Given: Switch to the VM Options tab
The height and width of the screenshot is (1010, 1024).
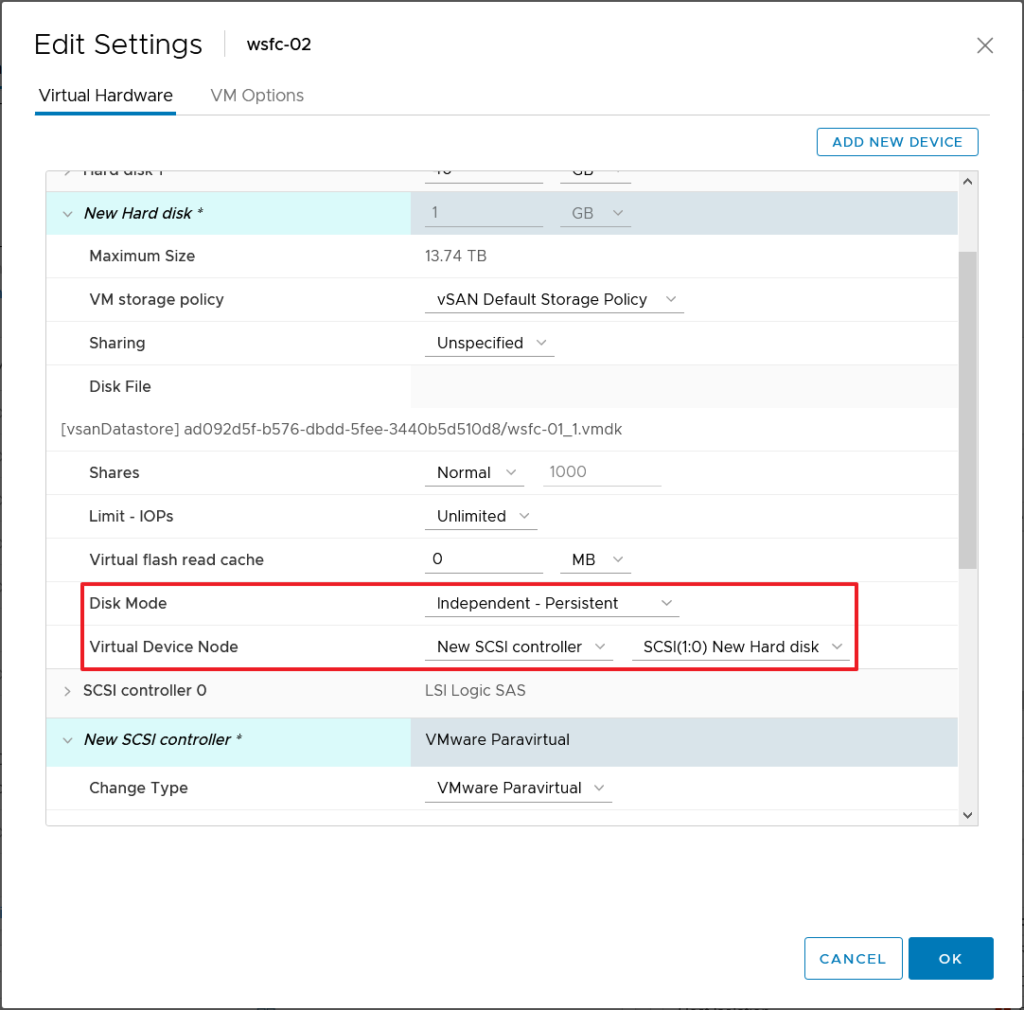Looking at the screenshot, I should click(x=257, y=96).
